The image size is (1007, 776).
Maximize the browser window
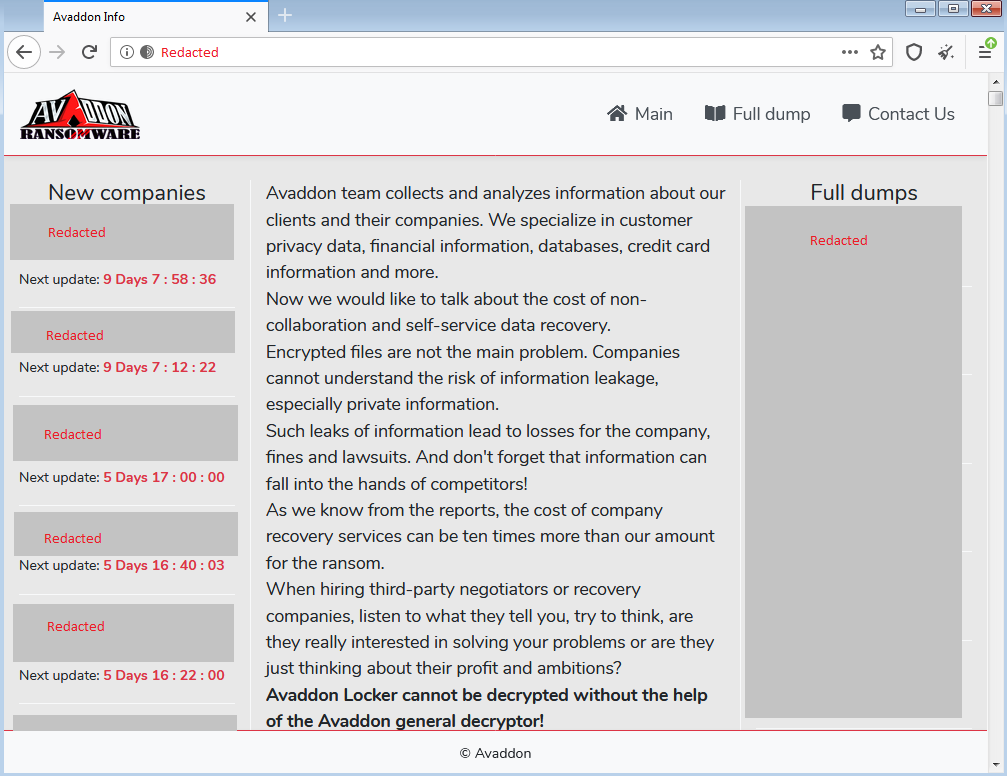(x=953, y=9)
